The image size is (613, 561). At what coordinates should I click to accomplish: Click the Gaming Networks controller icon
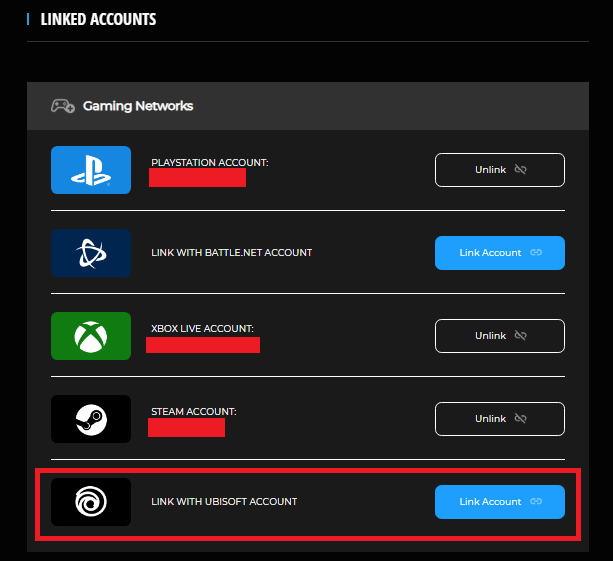pos(63,106)
